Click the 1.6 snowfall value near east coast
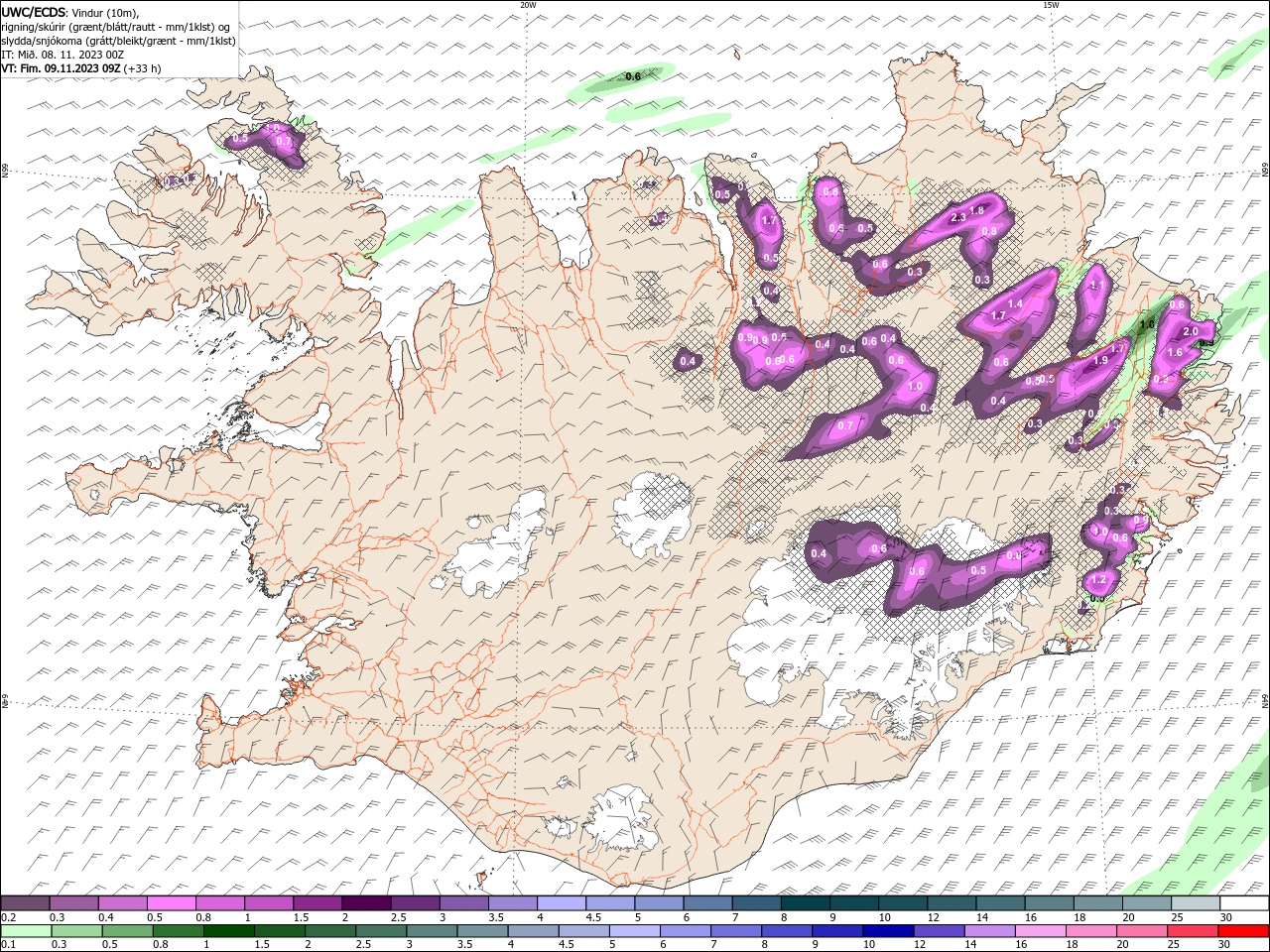Screen dimensions: 1270x952 click(1175, 352)
